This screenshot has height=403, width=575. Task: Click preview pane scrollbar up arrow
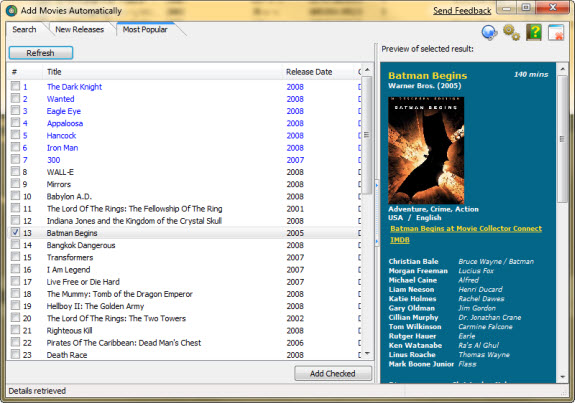coord(562,69)
